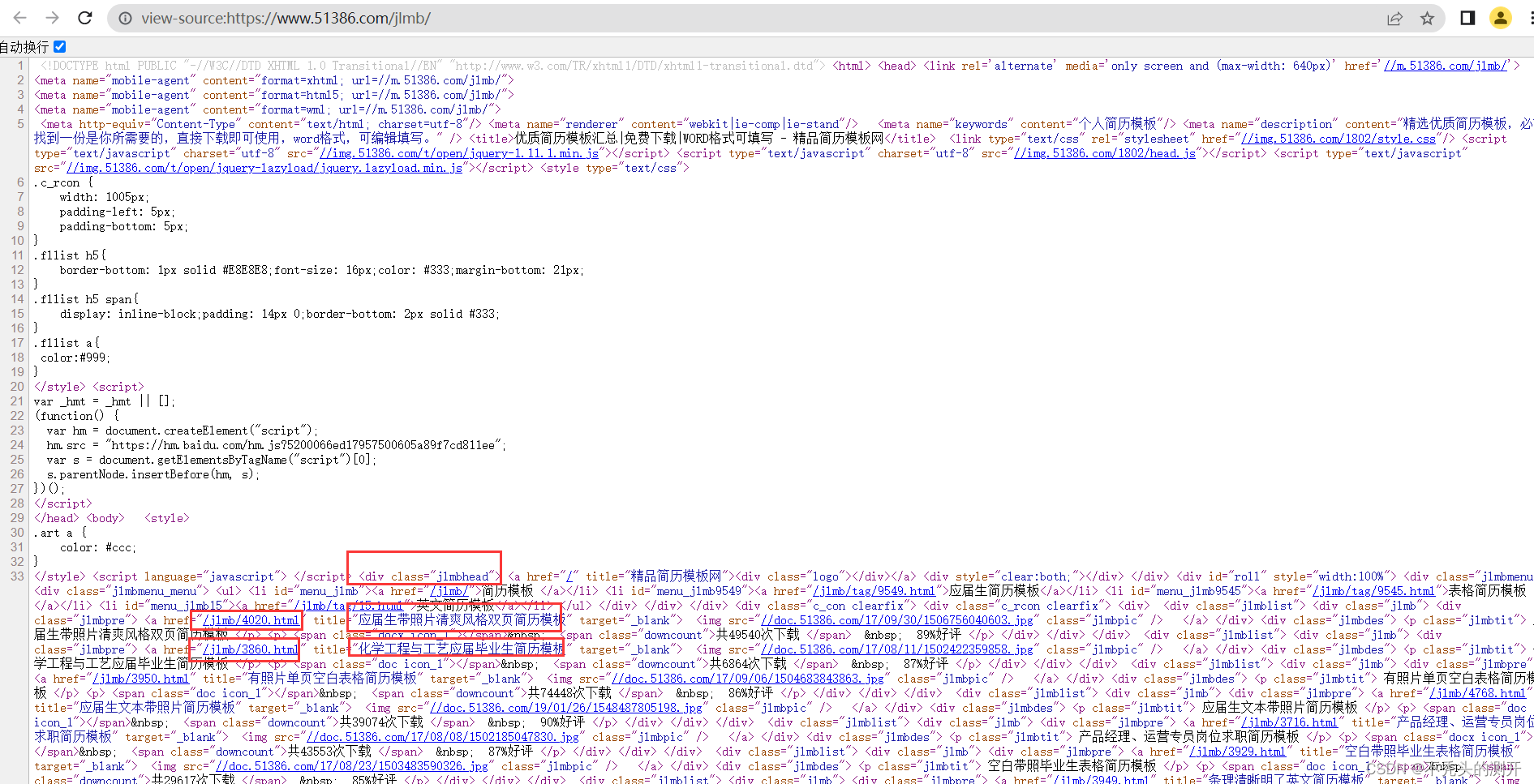The image size is (1534, 784).
Task: Click the browser forward arrow
Action: click(52, 18)
